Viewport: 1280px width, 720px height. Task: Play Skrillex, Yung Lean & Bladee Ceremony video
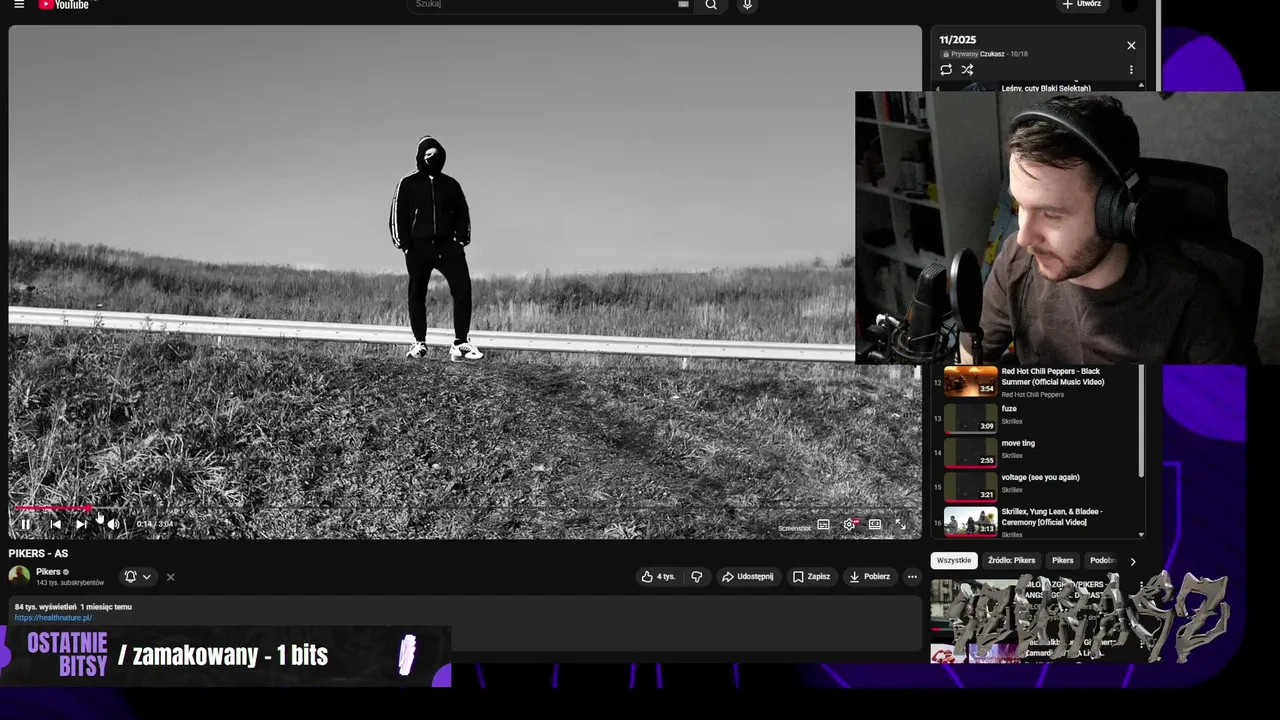(x=1037, y=520)
